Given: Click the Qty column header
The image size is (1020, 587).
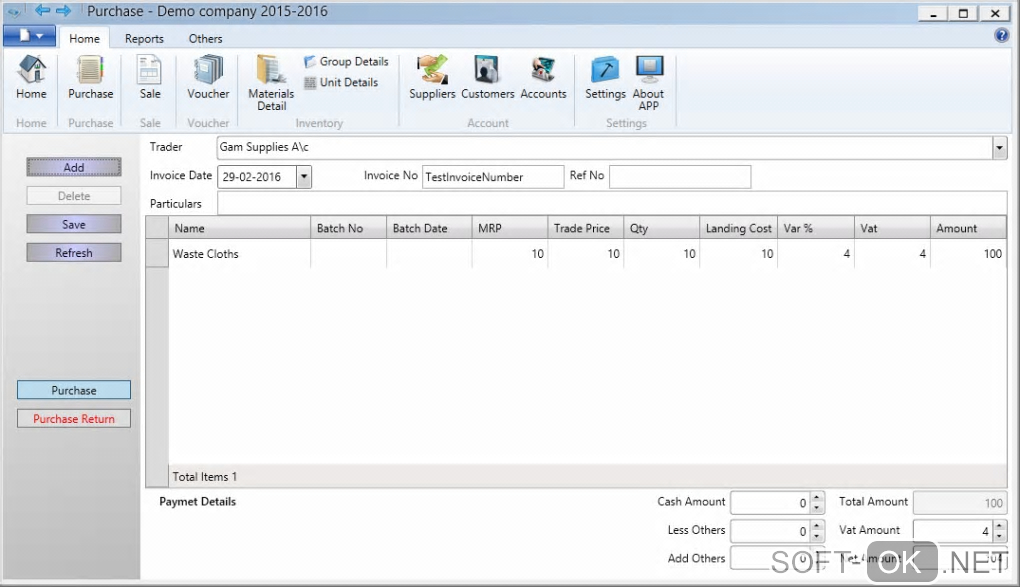Looking at the screenshot, I should tap(662, 228).
